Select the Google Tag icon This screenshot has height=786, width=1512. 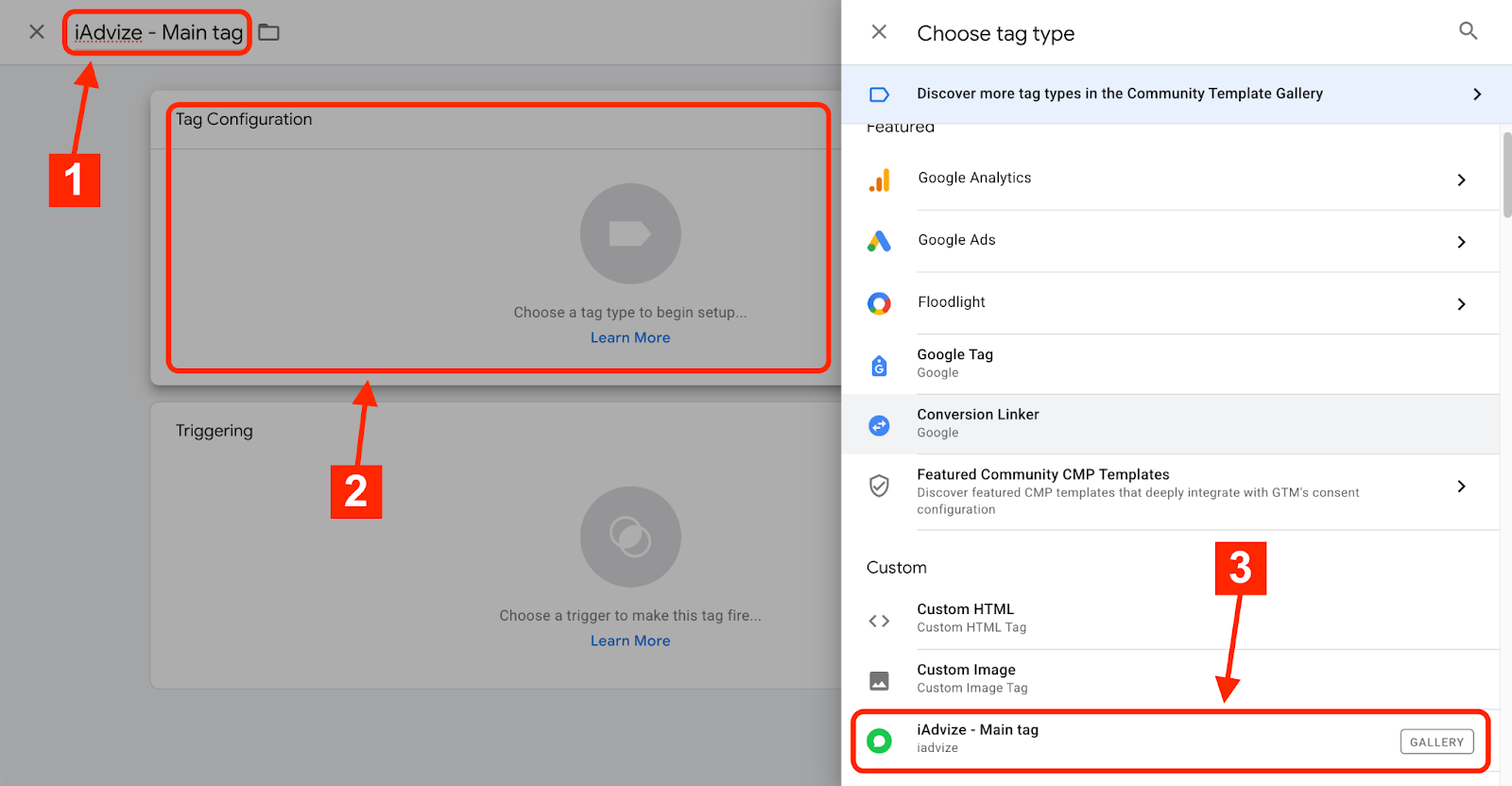coord(879,366)
